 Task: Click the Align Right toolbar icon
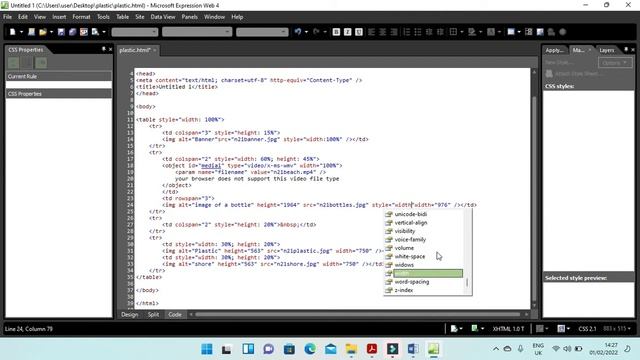click(394, 32)
